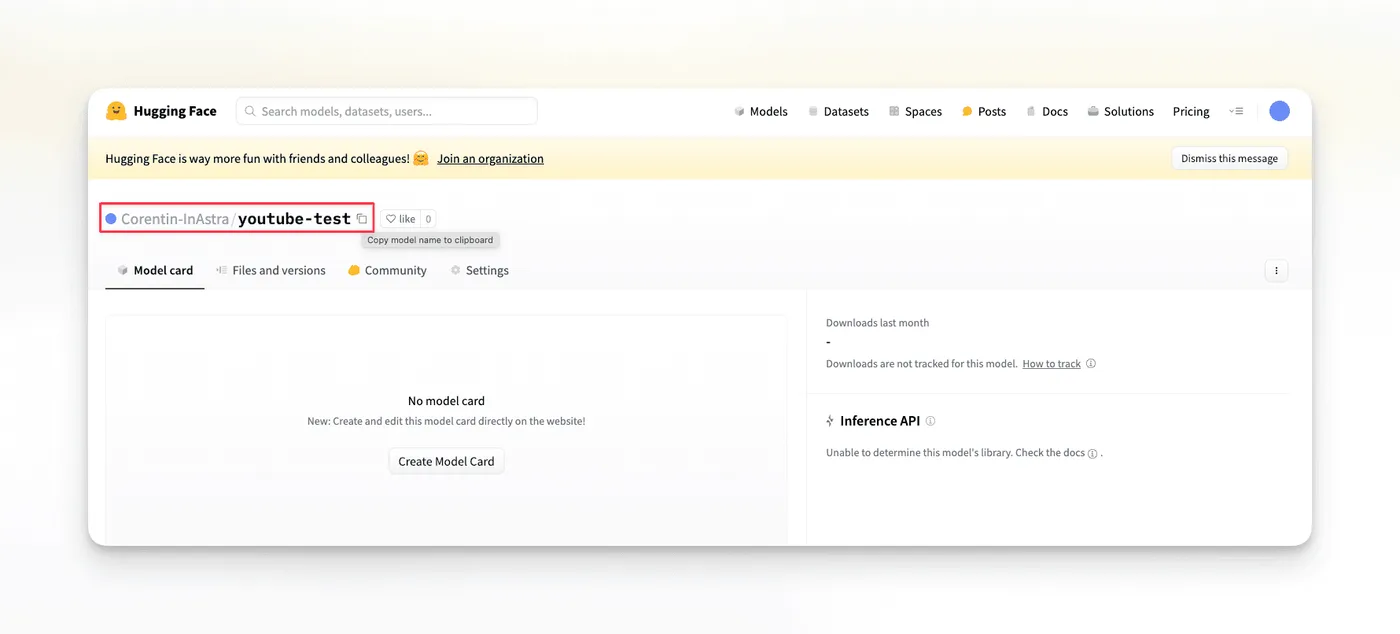Open the Spaces page

[915, 111]
